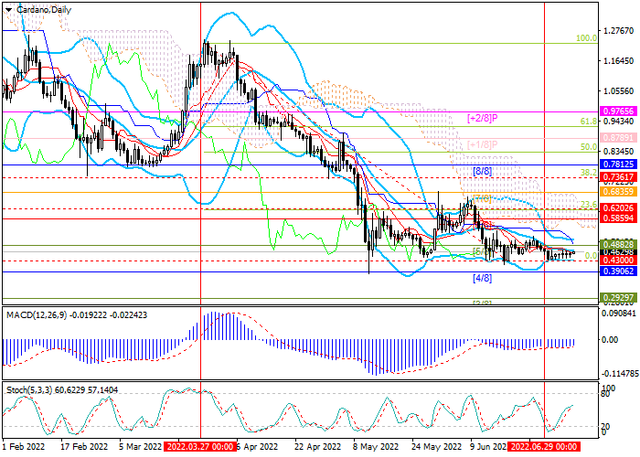Image resolution: width=640 pixels, height=457 pixels.
Task: Open the Cardano,Daily chart dropdown arrow
Action: pos(9,9)
